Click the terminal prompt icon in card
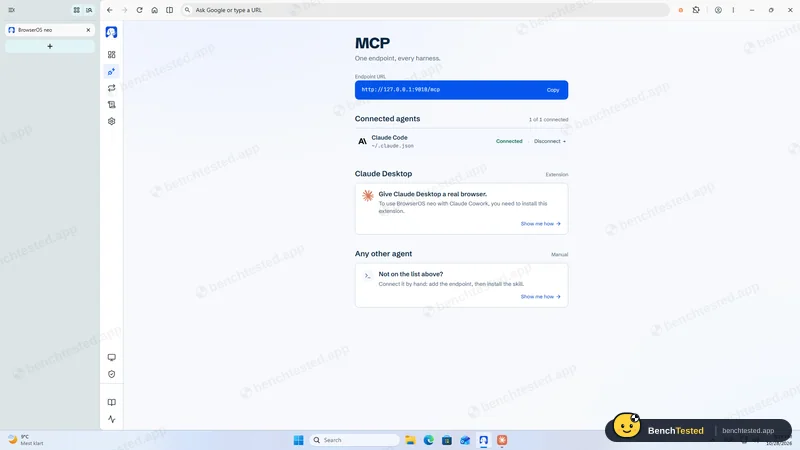The width and height of the screenshot is (800, 450). click(367, 276)
